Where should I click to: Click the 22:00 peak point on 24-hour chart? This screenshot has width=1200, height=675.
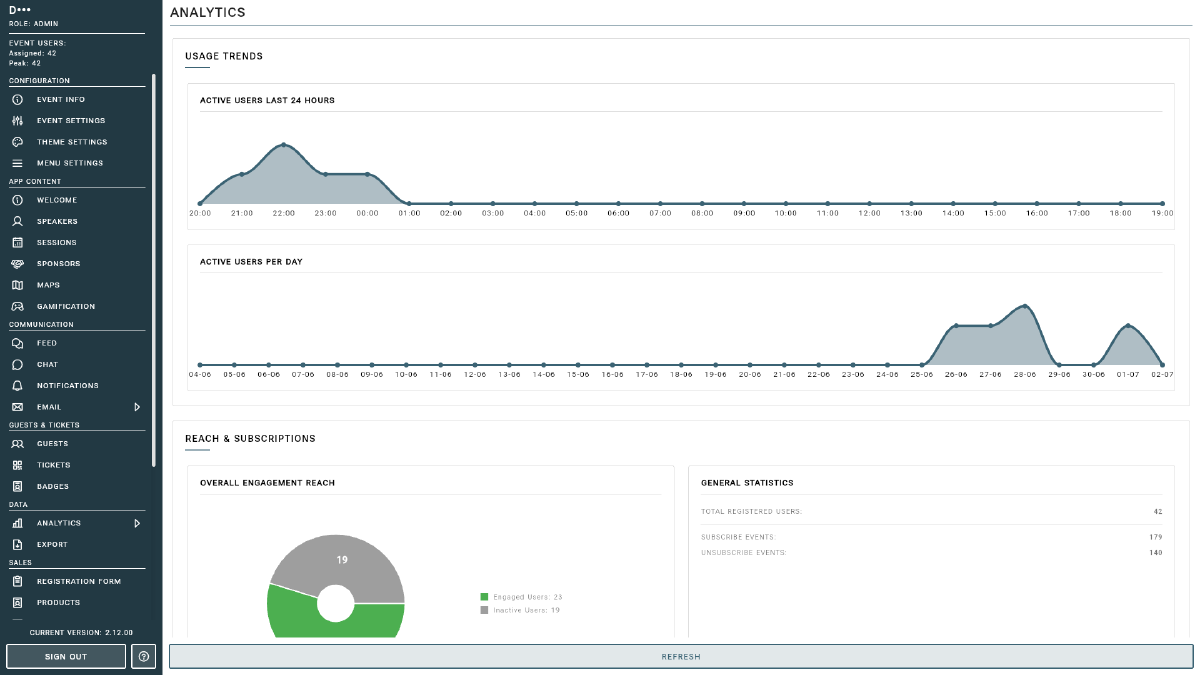point(284,144)
